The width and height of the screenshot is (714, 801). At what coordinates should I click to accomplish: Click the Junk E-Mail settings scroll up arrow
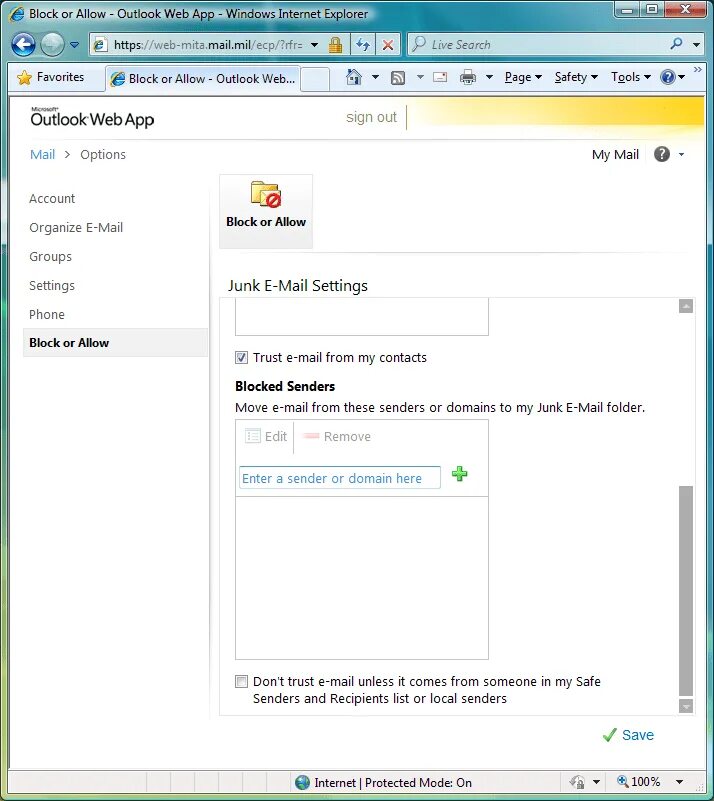pyautogui.click(x=686, y=306)
